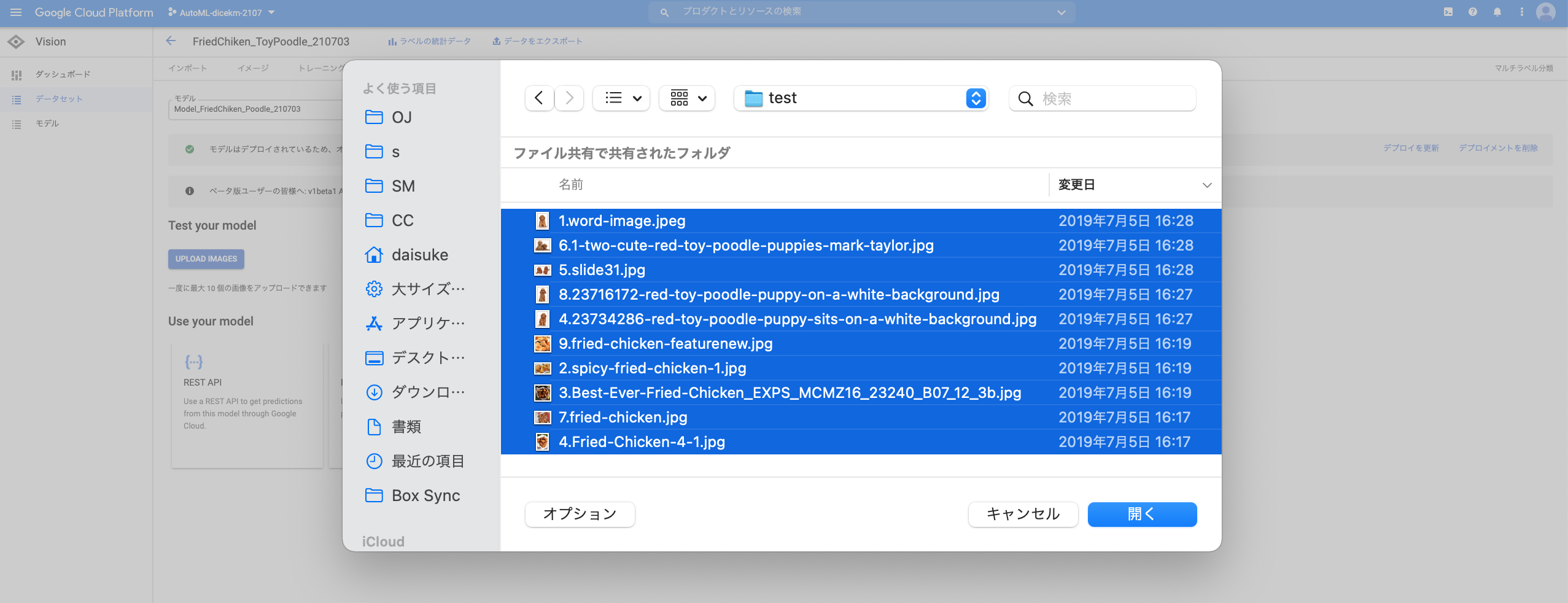Open the test folder location popup

tap(861, 98)
